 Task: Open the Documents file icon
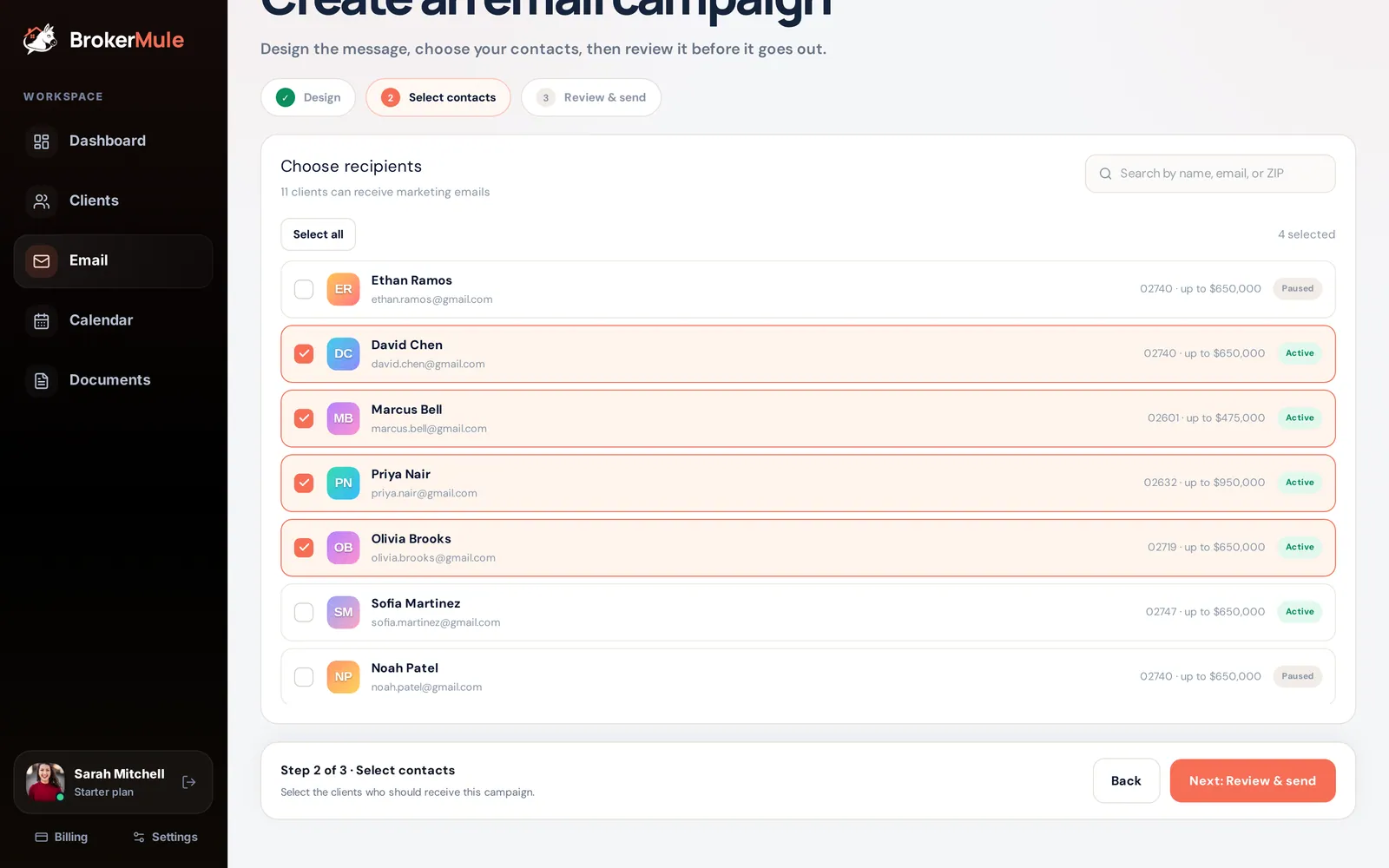(41, 381)
